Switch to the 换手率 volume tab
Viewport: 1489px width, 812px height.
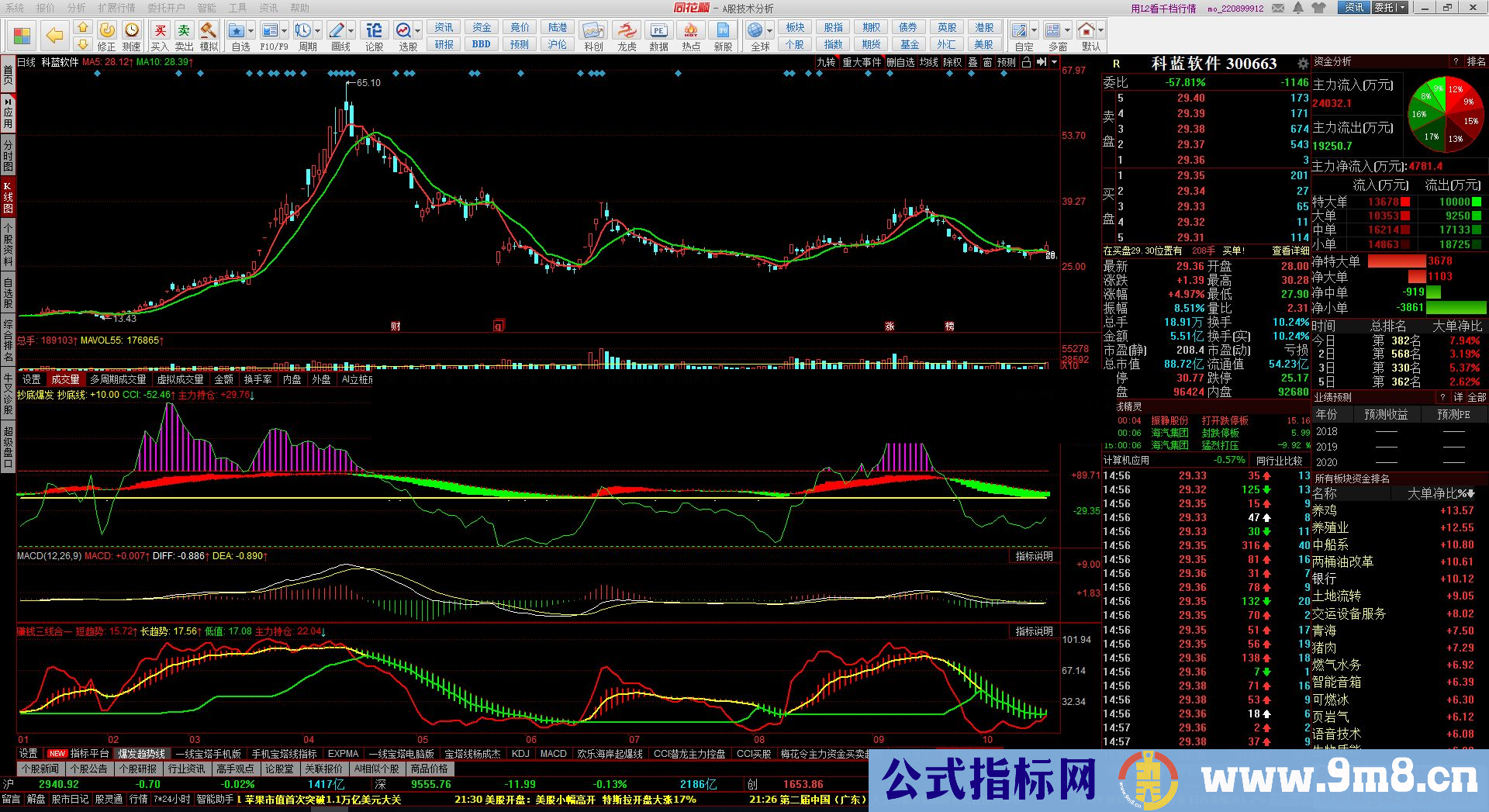point(257,379)
